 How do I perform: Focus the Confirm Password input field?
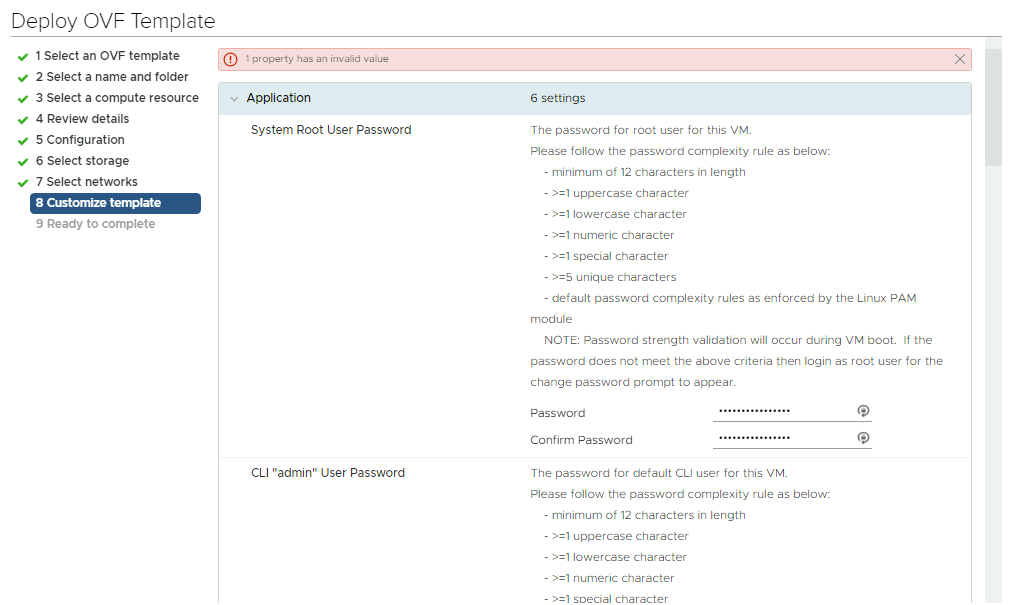tap(782, 438)
